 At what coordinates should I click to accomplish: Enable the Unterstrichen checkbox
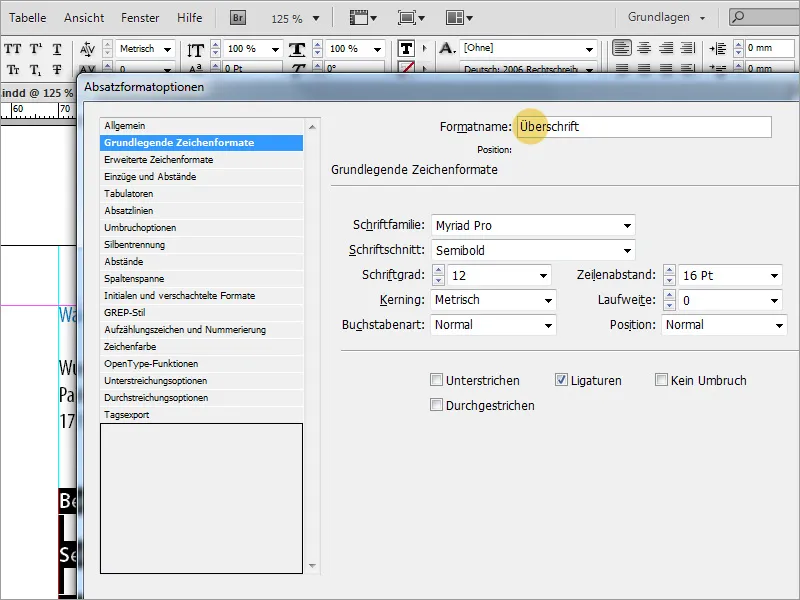point(437,380)
